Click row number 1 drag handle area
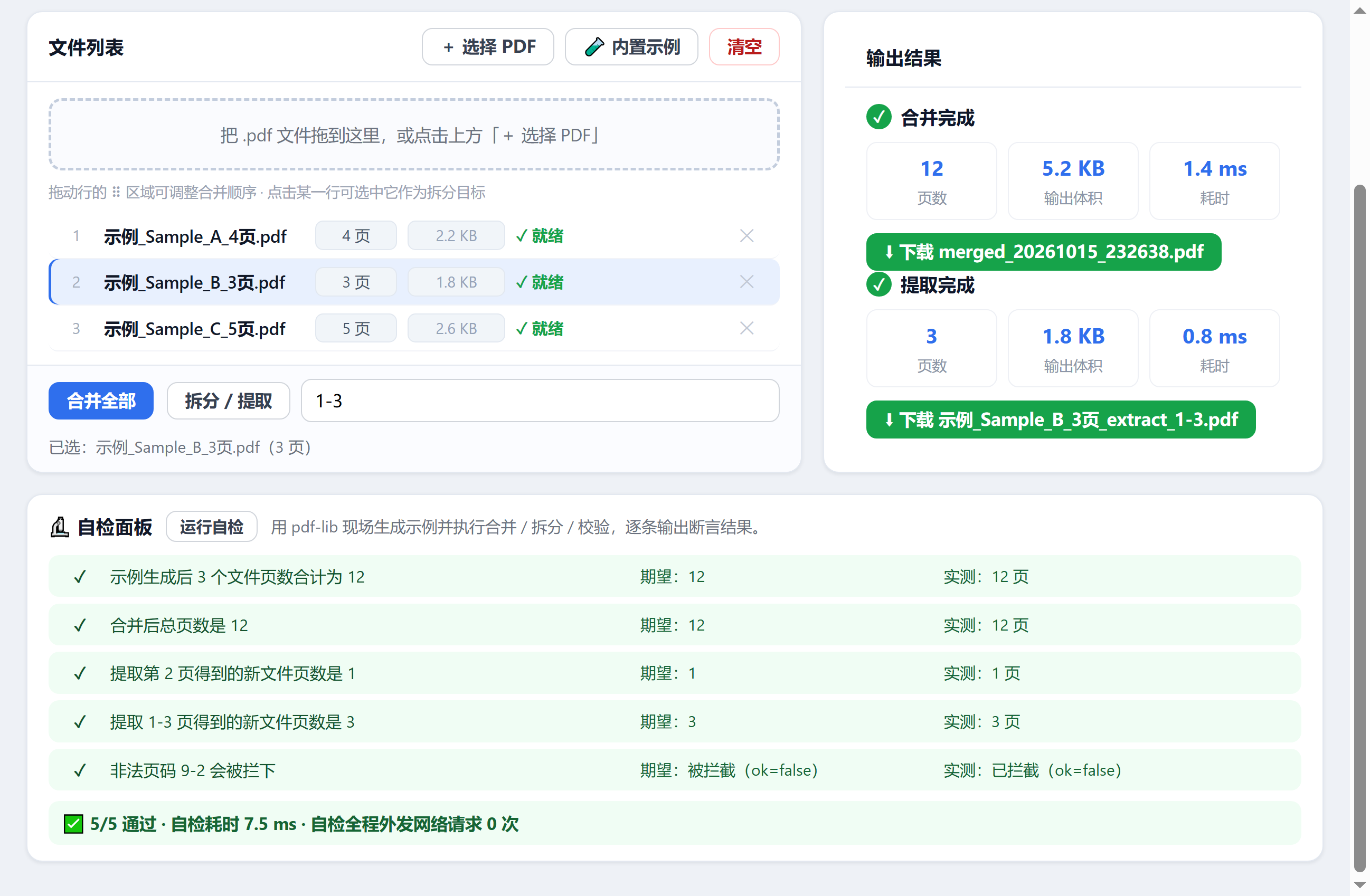Image resolution: width=1370 pixels, height=896 pixels. 76,236
